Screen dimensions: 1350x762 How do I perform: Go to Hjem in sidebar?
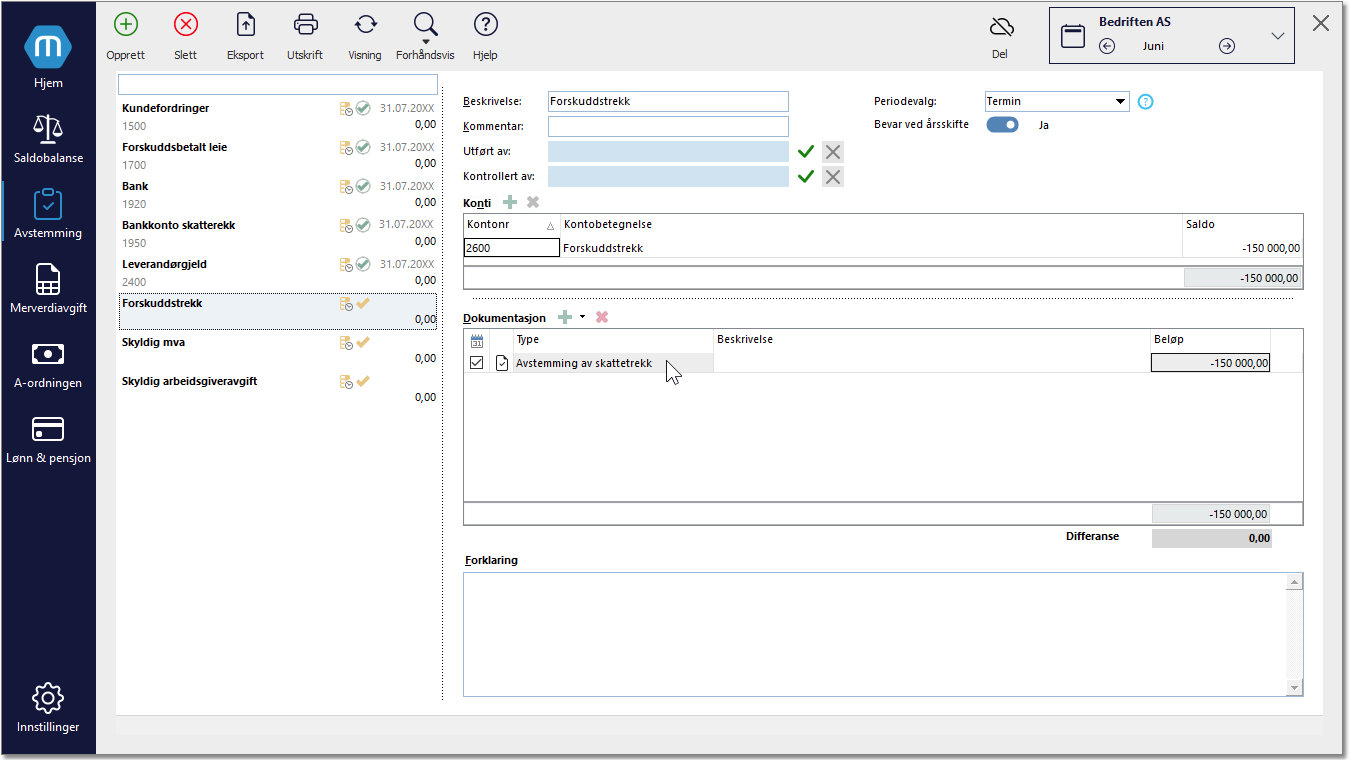coord(48,57)
